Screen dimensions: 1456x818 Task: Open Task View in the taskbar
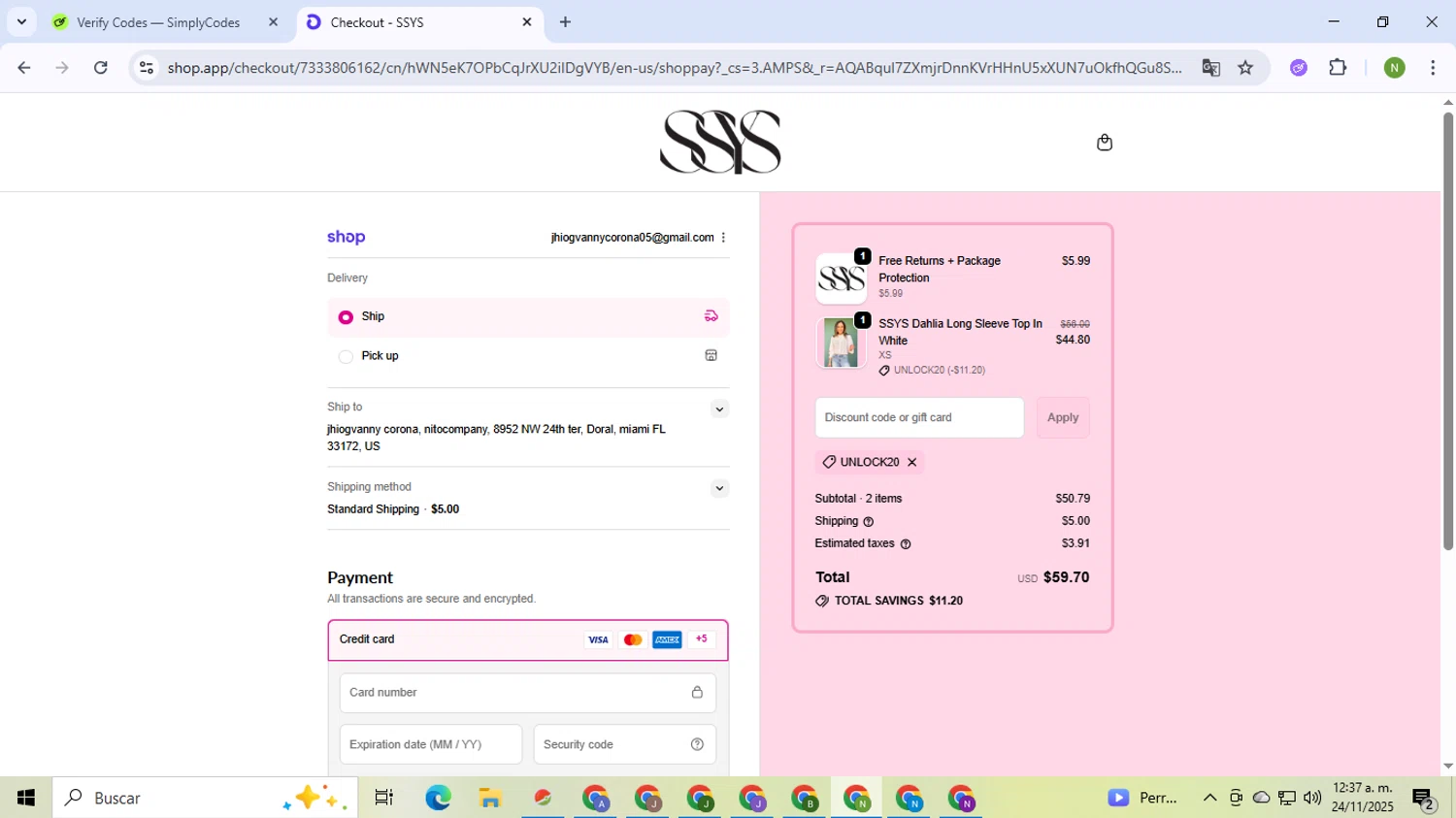click(x=384, y=798)
